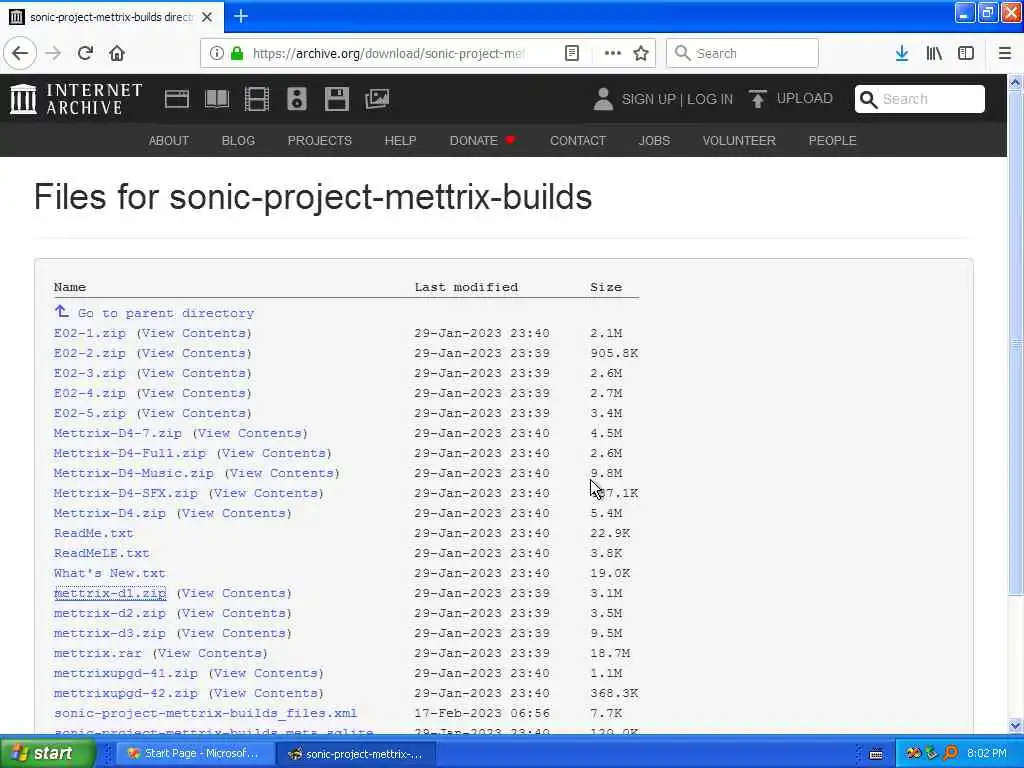Bookmark this page with the star icon
Viewport: 1024px width, 768px height.
[x=641, y=53]
